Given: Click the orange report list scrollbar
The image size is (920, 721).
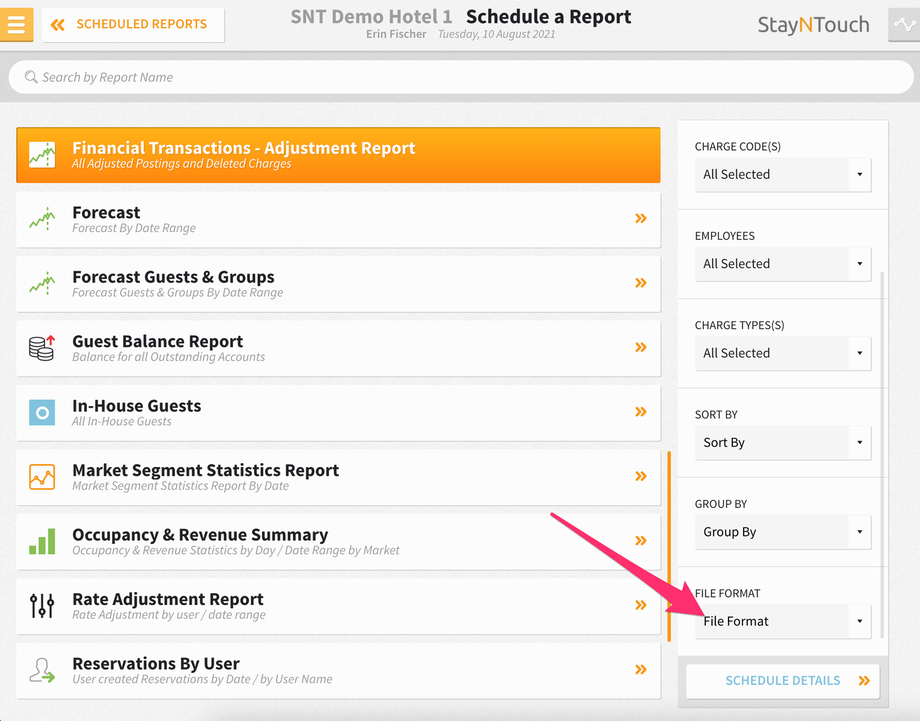Looking at the screenshot, I should (x=669, y=546).
